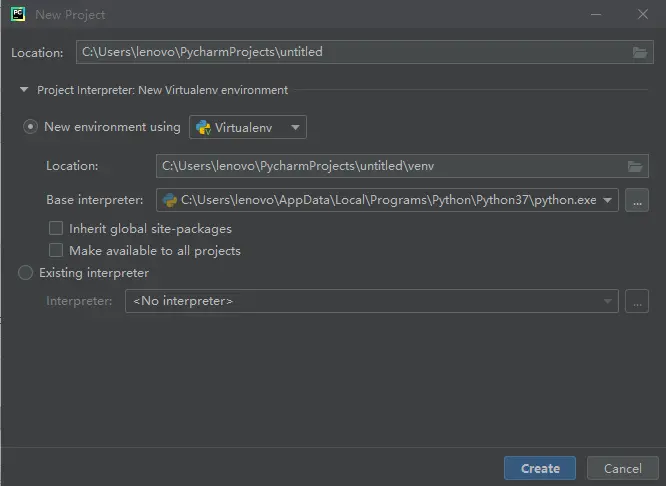Select Existing interpreter radio button

[26, 273]
